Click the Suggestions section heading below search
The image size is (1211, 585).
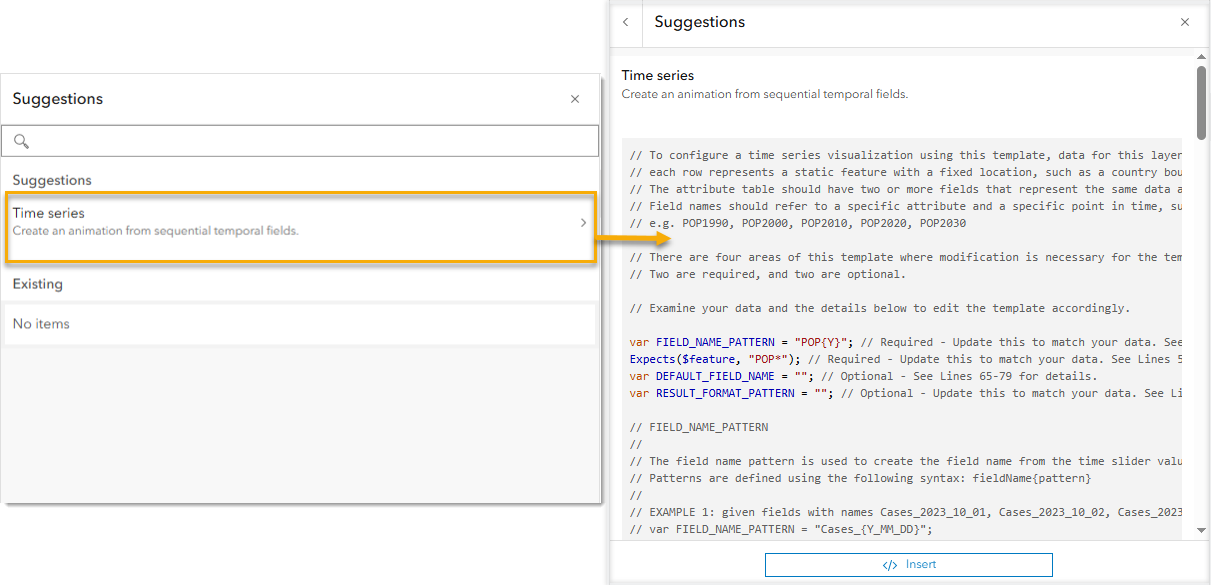click(x=52, y=180)
